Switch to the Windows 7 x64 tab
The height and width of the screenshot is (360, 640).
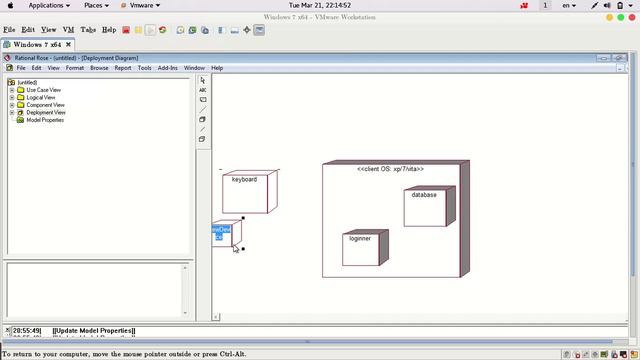pos(37,44)
